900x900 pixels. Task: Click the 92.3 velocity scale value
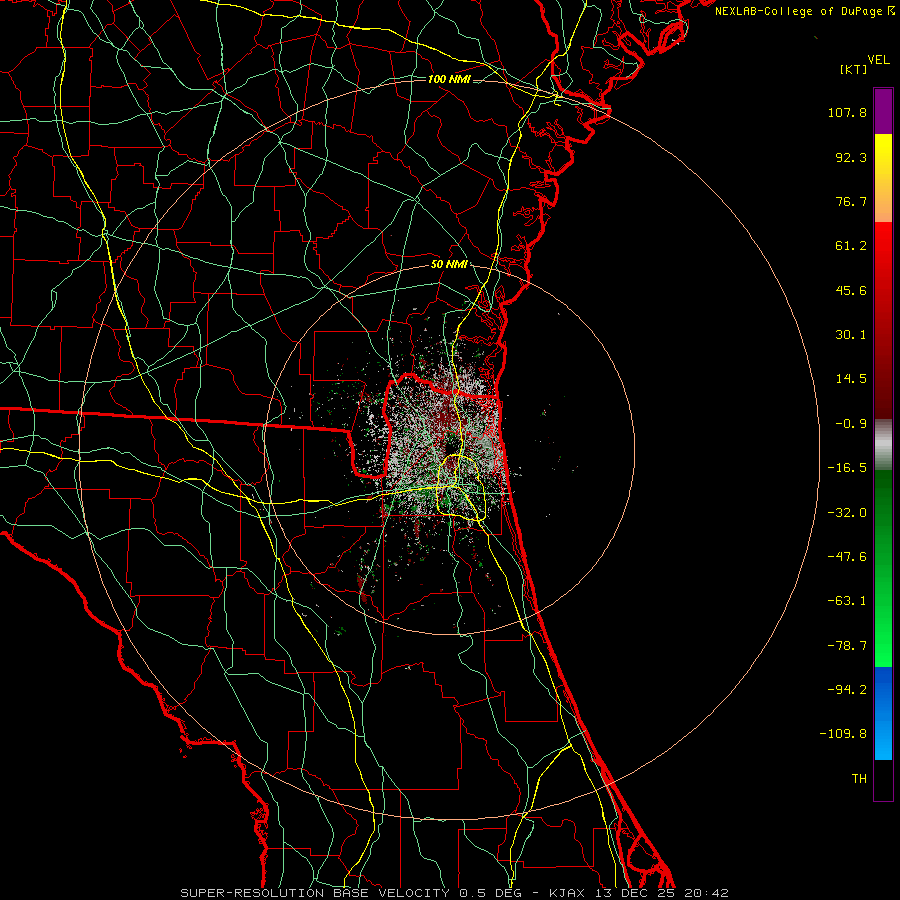pos(851,157)
